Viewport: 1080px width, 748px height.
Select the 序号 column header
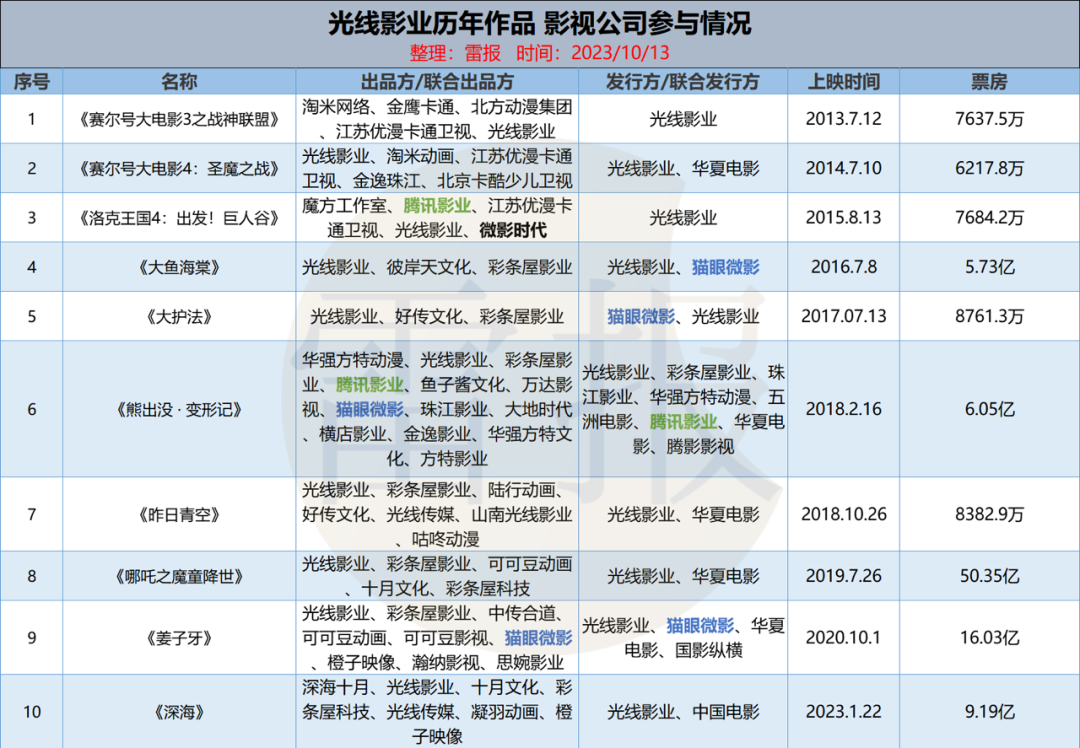click(x=31, y=81)
